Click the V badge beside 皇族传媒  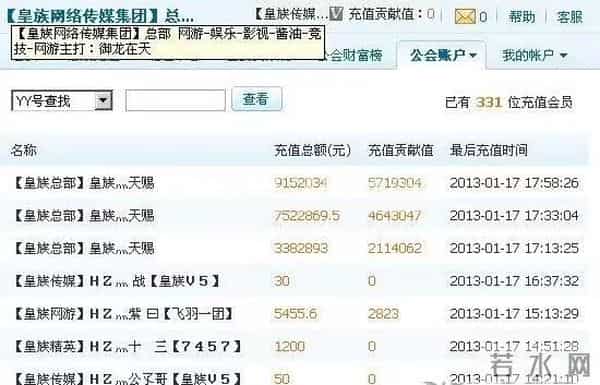[336, 14]
